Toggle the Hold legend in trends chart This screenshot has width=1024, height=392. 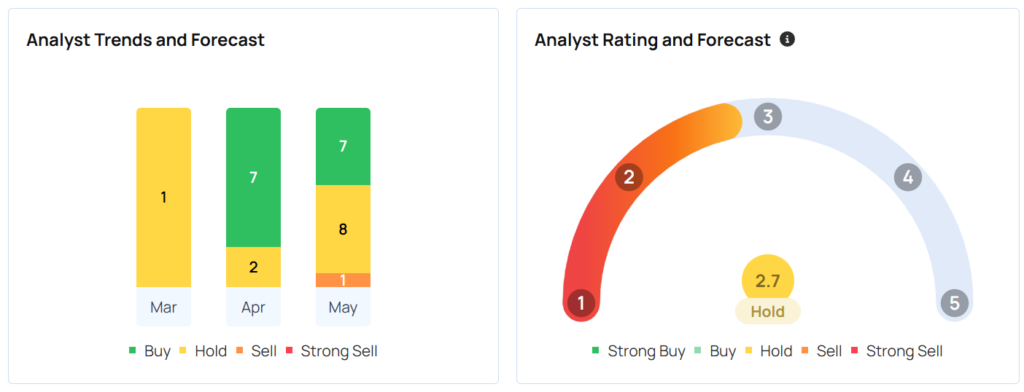click(203, 351)
